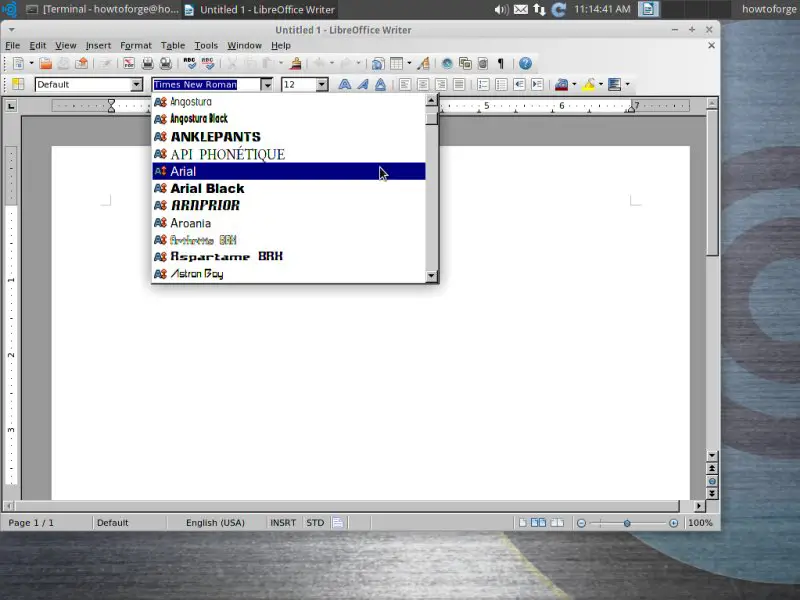Image resolution: width=800 pixels, height=600 pixels.
Task: Export directly as PDF icon
Action: 129,63
